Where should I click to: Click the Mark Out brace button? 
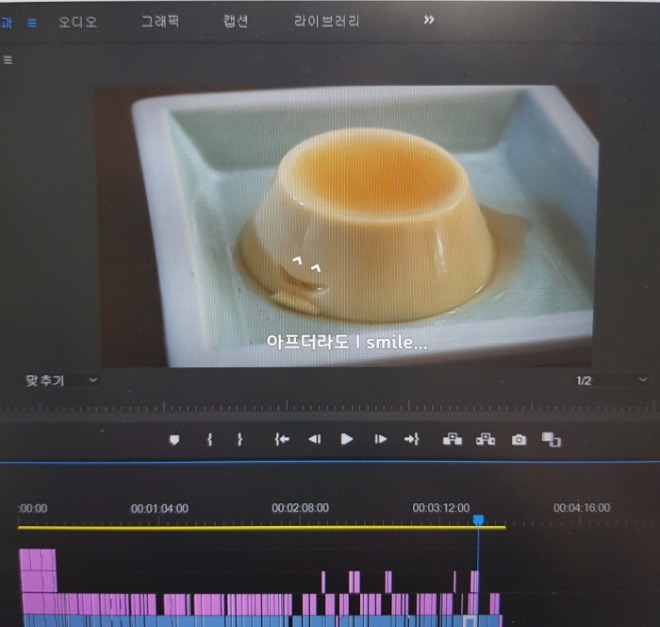[240, 439]
